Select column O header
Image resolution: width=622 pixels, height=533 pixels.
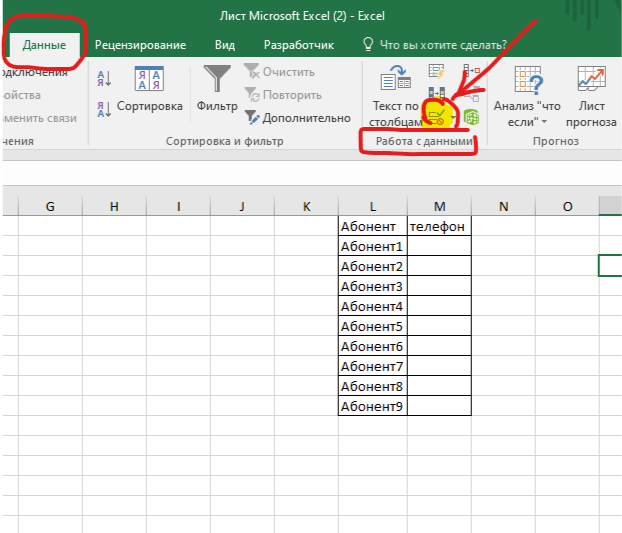pos(568,206)
